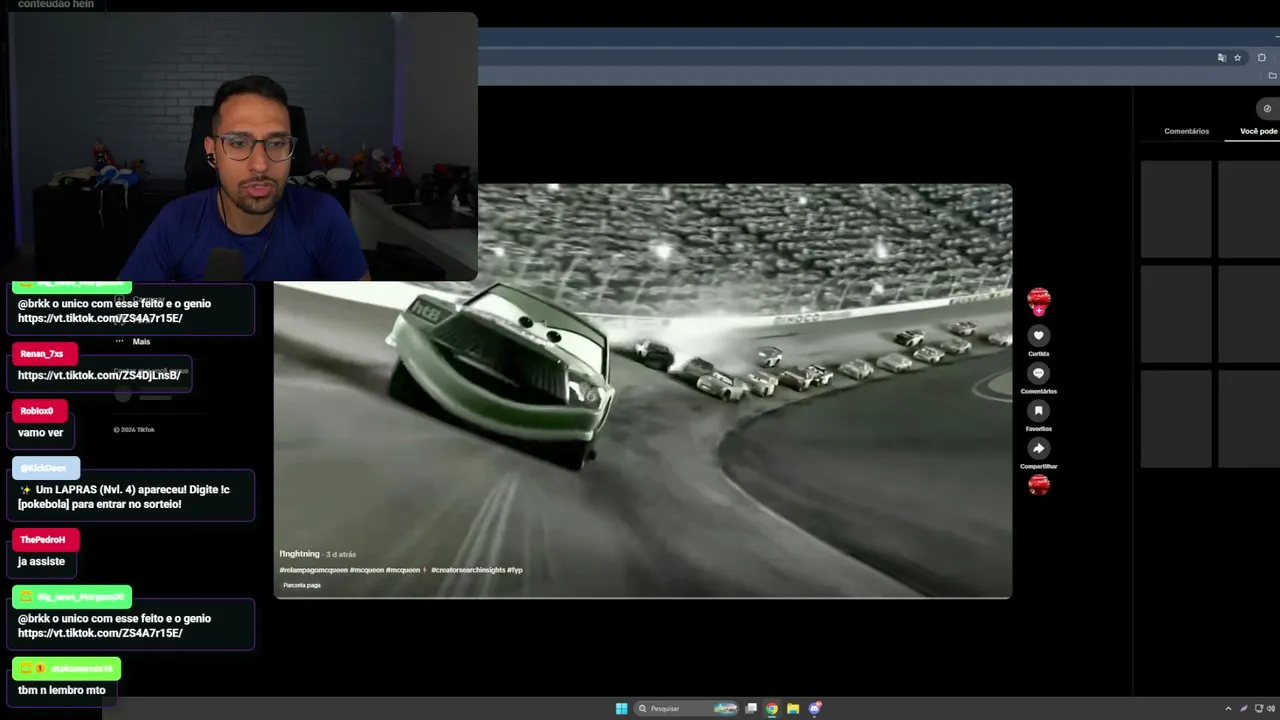The width and height of the screenshot is (1280, 720).
Task: Click the ThePedroH username badge in chat
Action: [x=43, y=540]
